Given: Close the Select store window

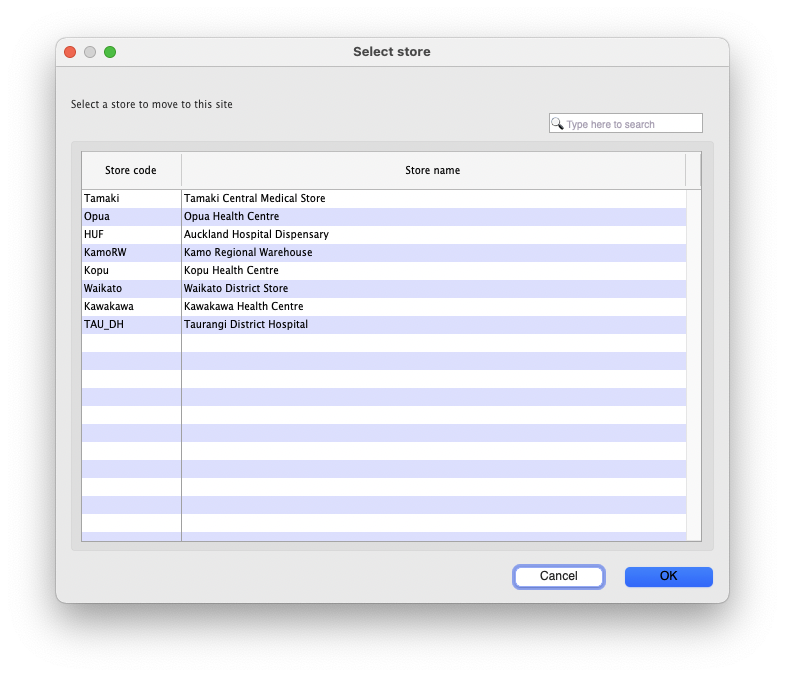Looking at the screenshot, I should 70,52.
